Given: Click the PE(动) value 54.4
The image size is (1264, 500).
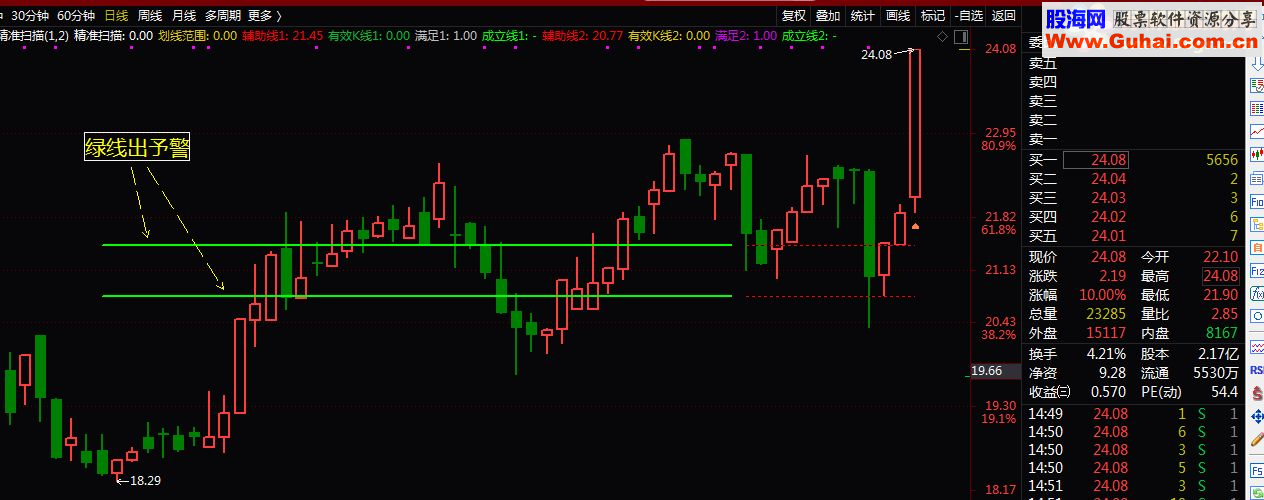Looking at the screenshot, I should 1225,391.
